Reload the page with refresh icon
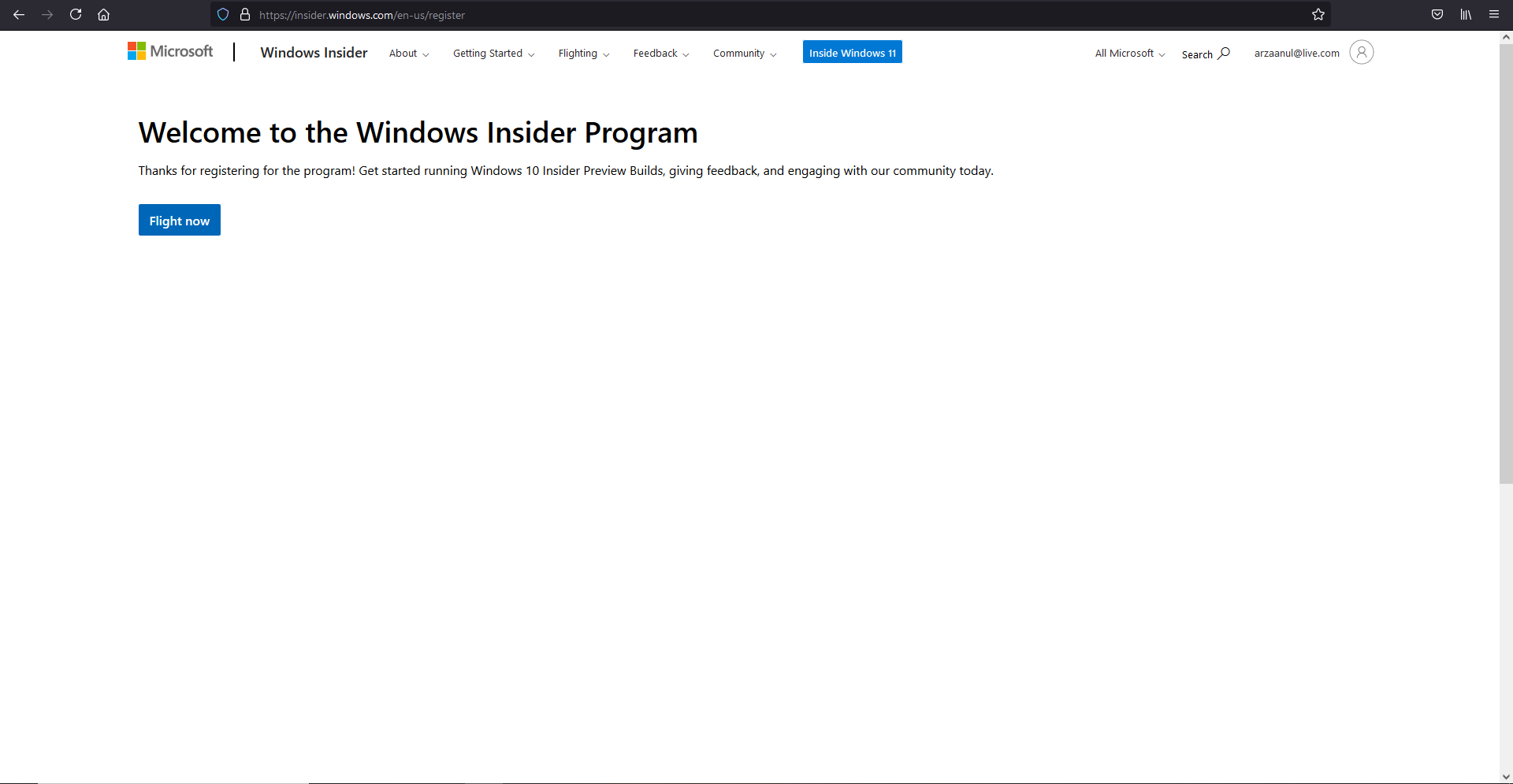This screenshot has height=784, width=1513. [76, 15]
